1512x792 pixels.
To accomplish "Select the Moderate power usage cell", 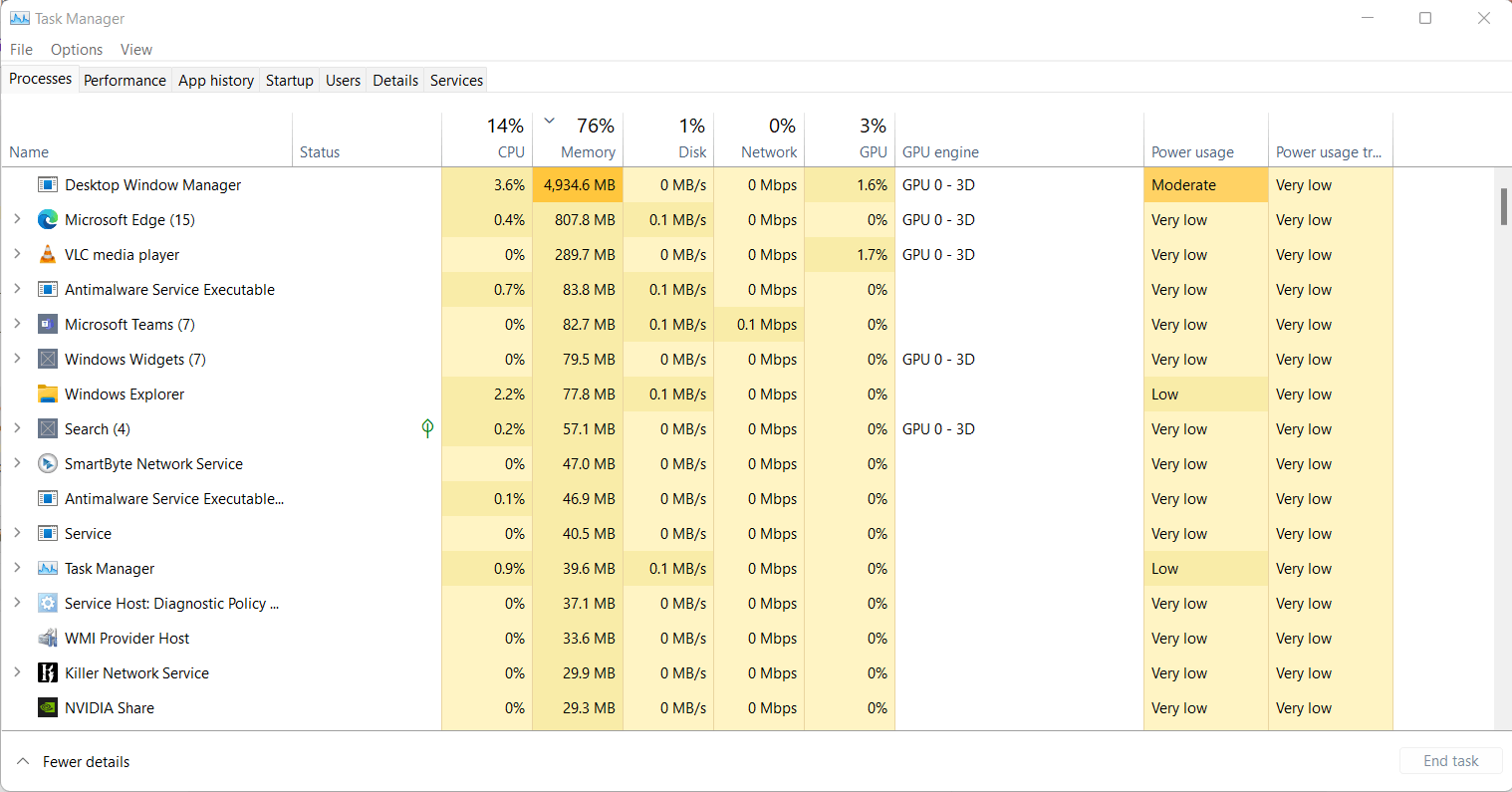I will tap(1206, 185).
